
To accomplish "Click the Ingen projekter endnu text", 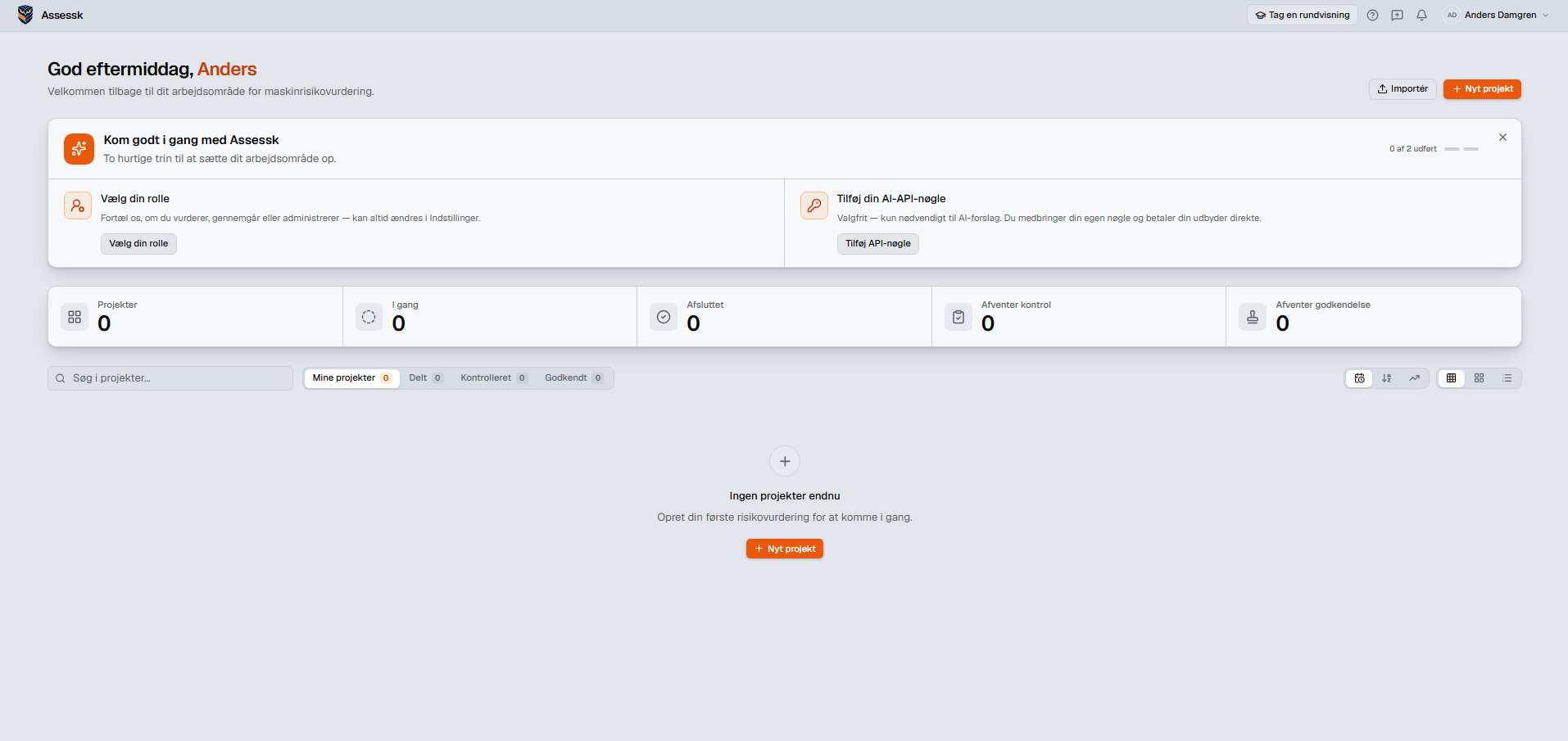I will (785, 496).
